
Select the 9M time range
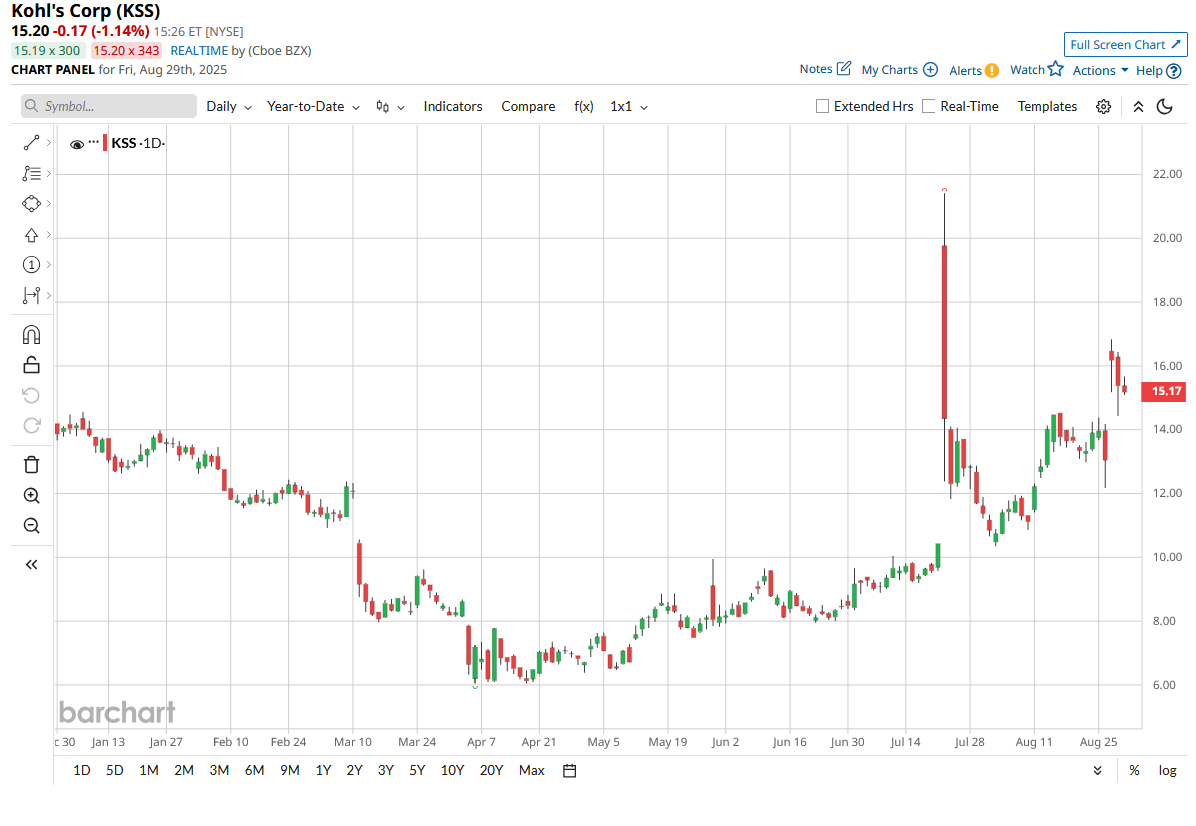coord(289,770)
